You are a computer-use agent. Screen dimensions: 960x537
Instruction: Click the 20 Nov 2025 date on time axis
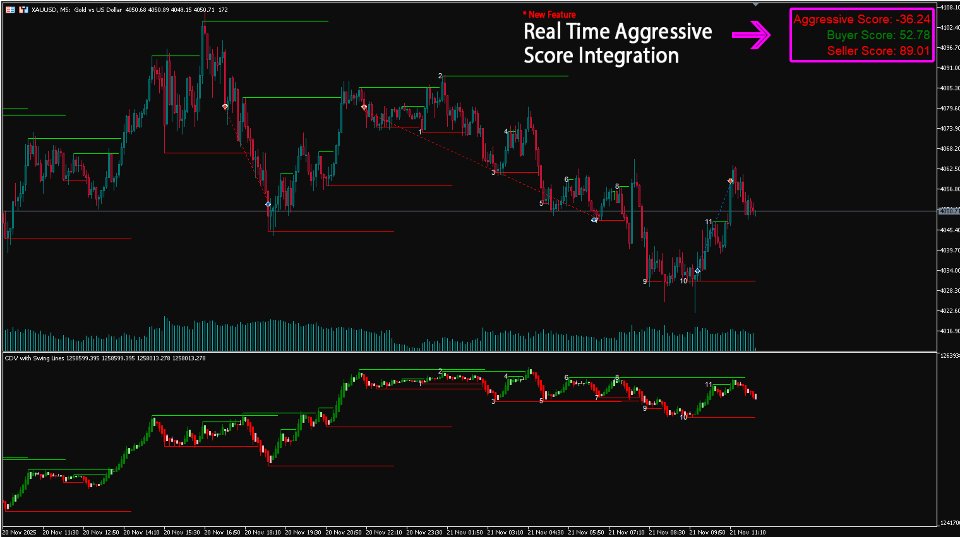coord(20,533)
